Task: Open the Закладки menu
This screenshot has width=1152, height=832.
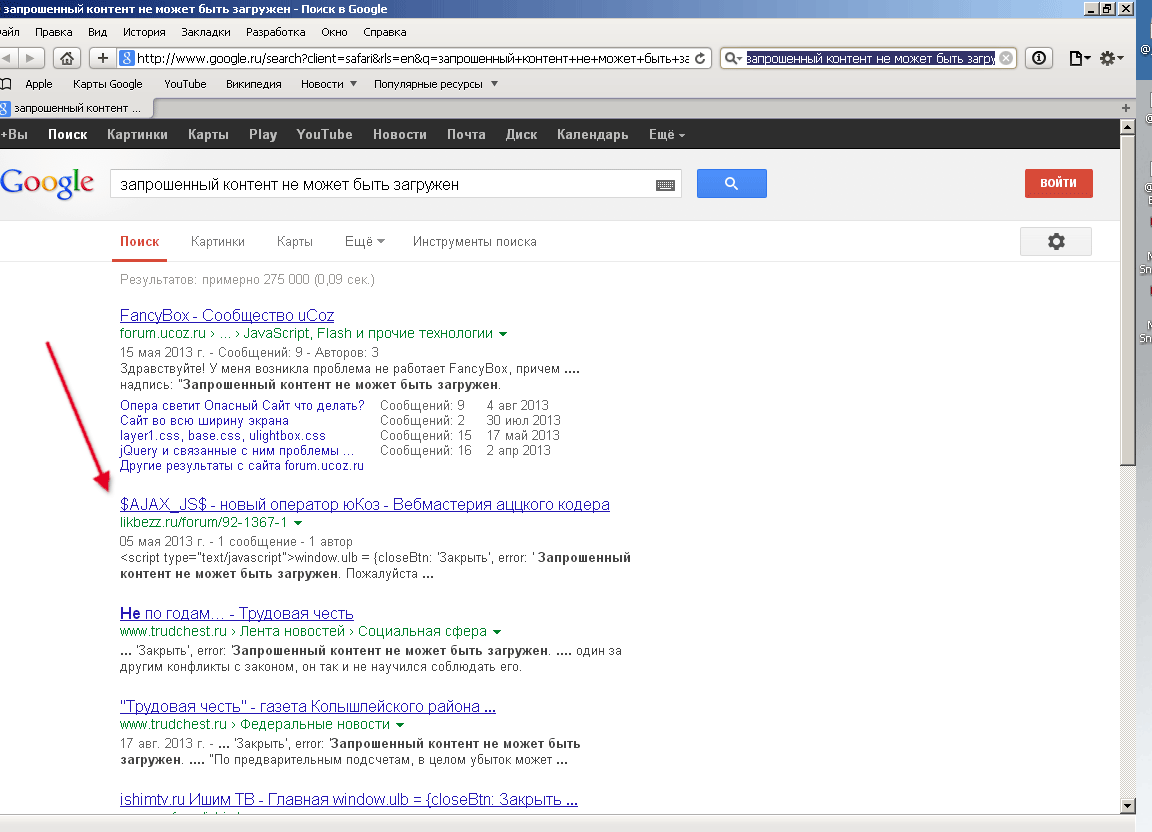Action: [x=206, y=32]
